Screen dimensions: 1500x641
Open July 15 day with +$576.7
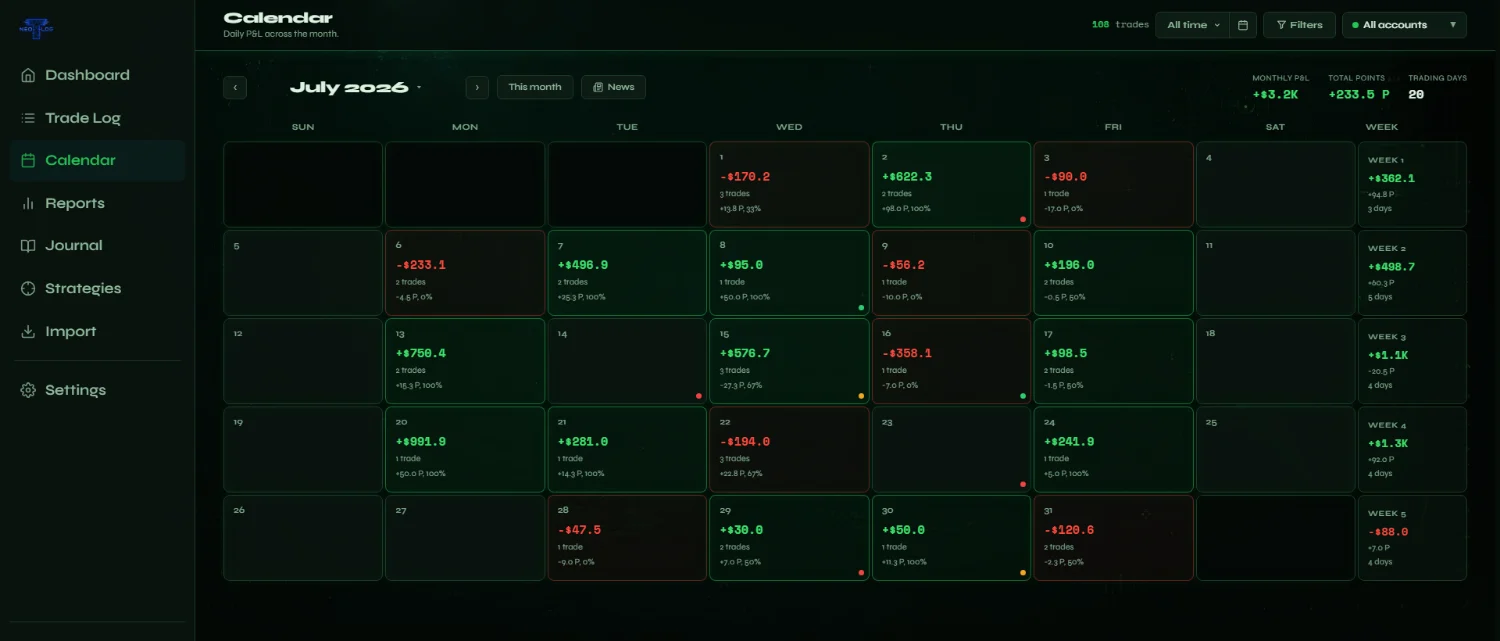coord(789,361)
